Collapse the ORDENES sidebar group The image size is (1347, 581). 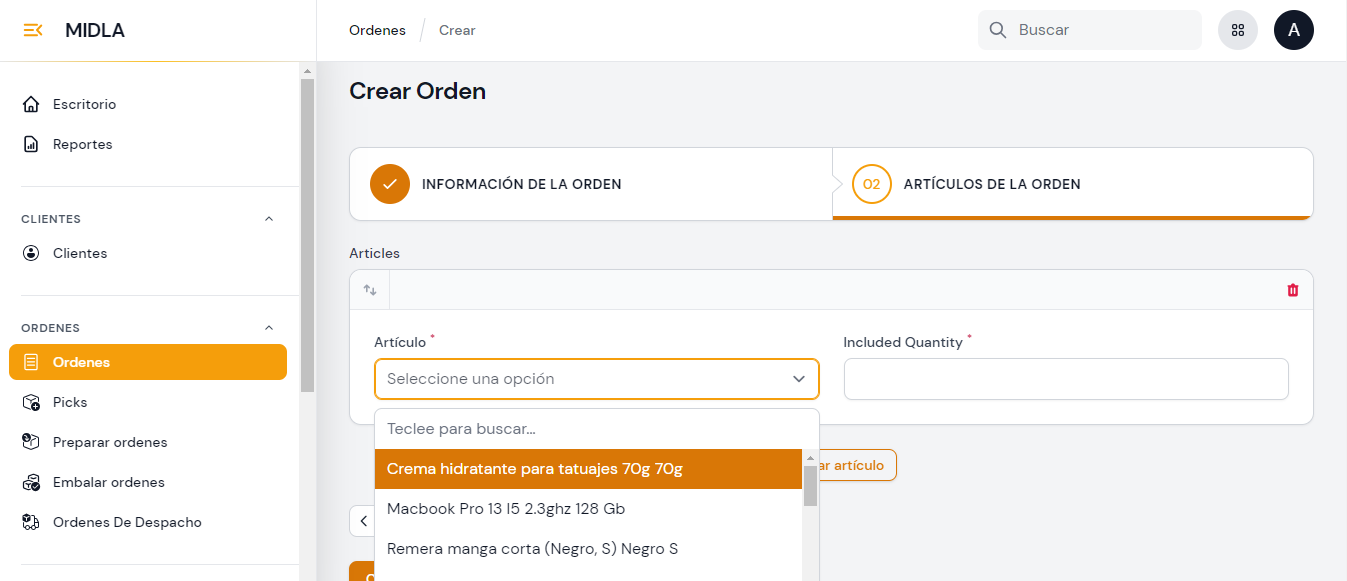(x=268, y=328)
